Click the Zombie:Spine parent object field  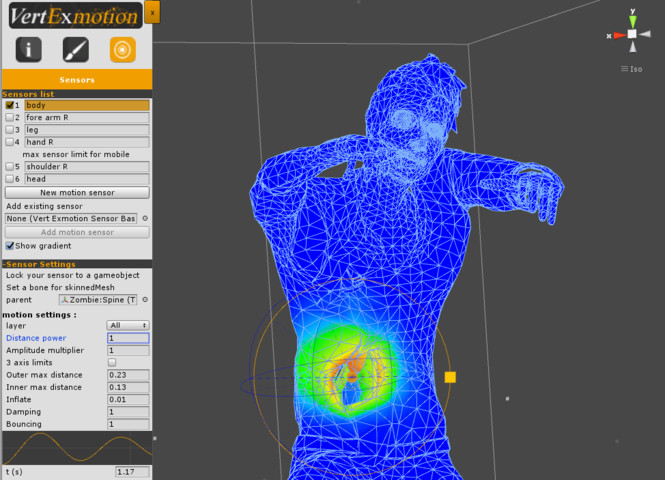(x=98, y=300)
